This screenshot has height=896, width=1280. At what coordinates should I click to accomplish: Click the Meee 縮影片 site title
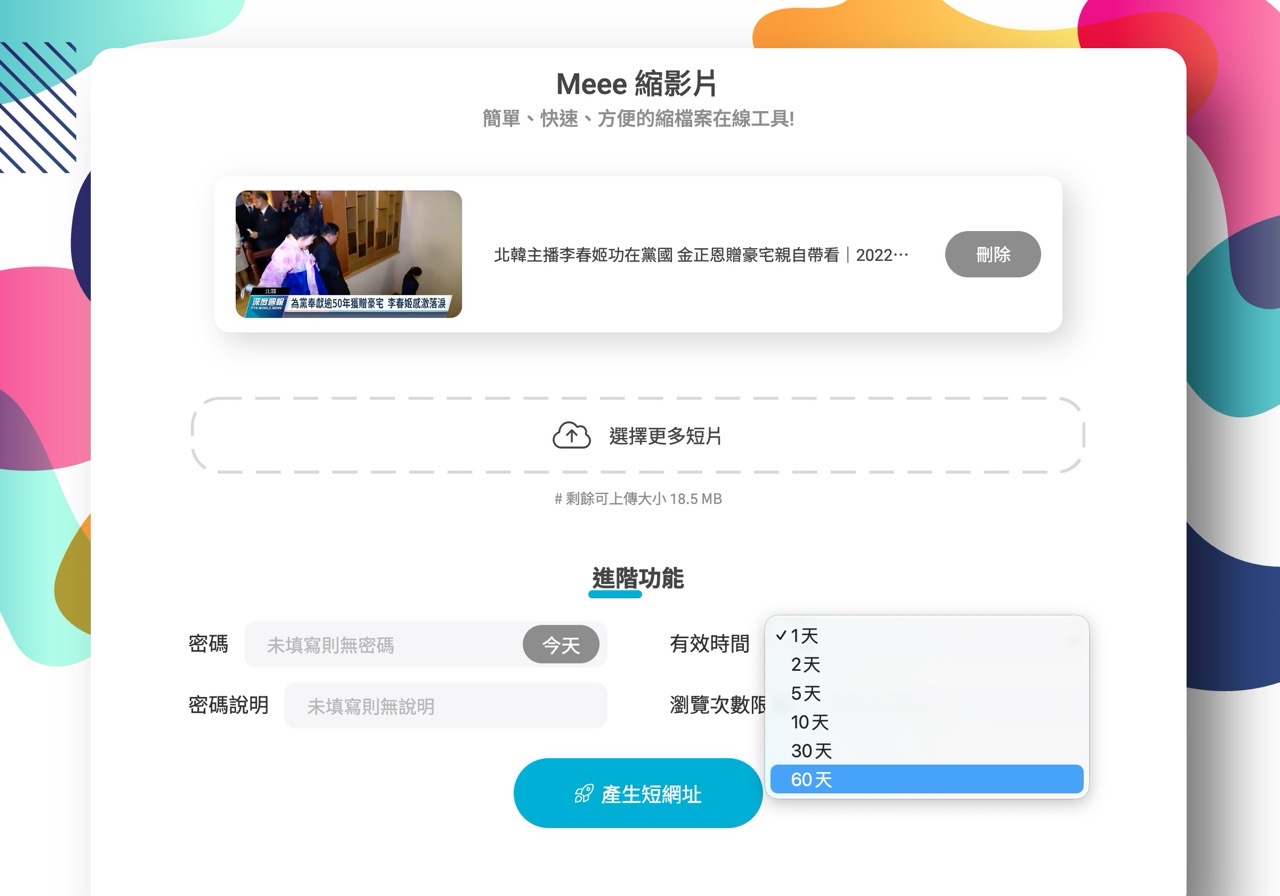(639, 84)
